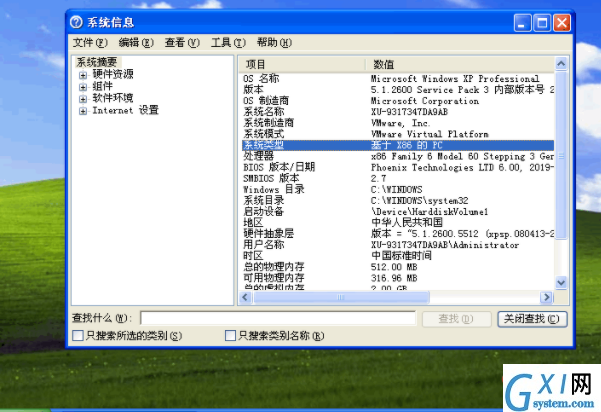Enable 只搜索类别名称 checkbox
This screenshot has height=412, width=601.
[230, 336]
